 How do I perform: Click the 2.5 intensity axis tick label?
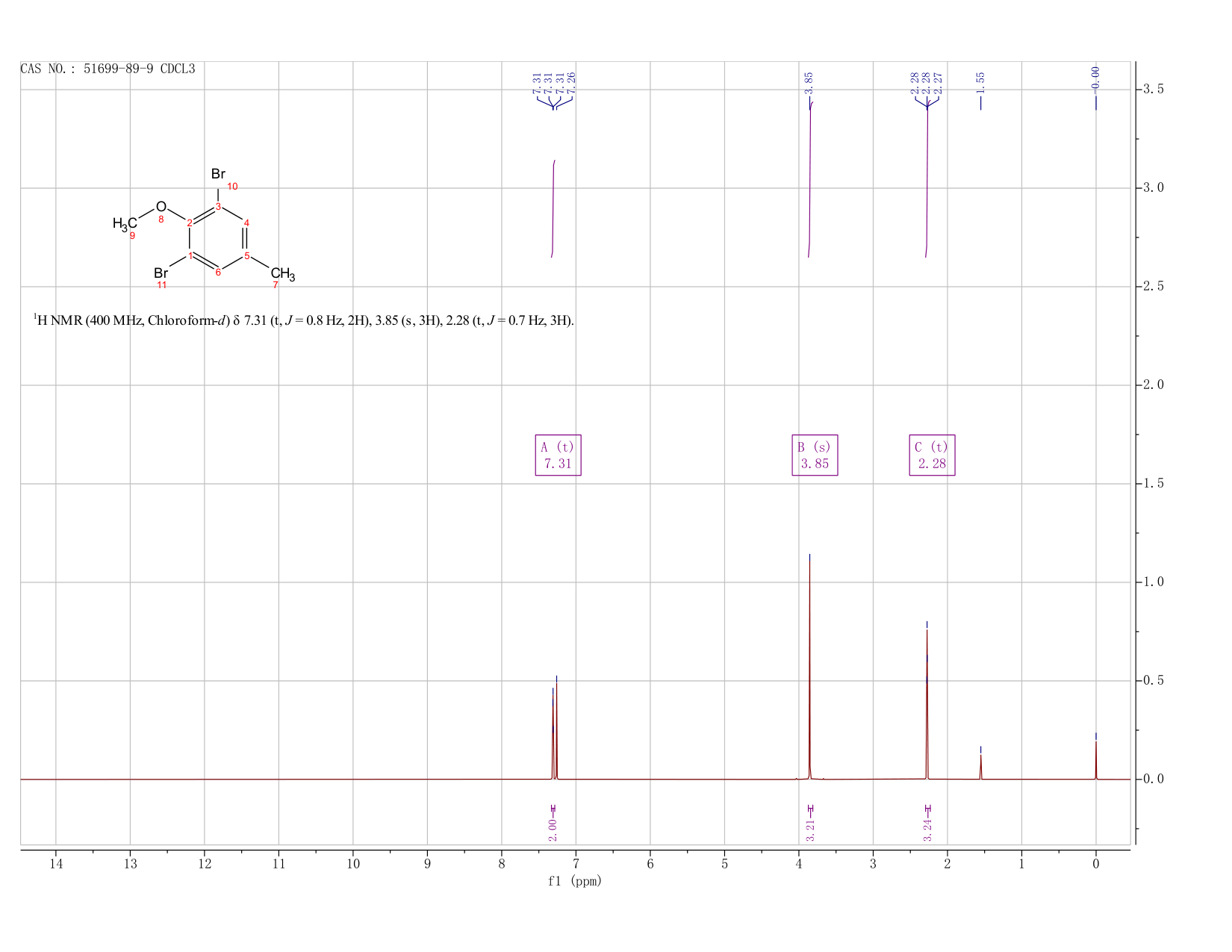(1154, 287)
